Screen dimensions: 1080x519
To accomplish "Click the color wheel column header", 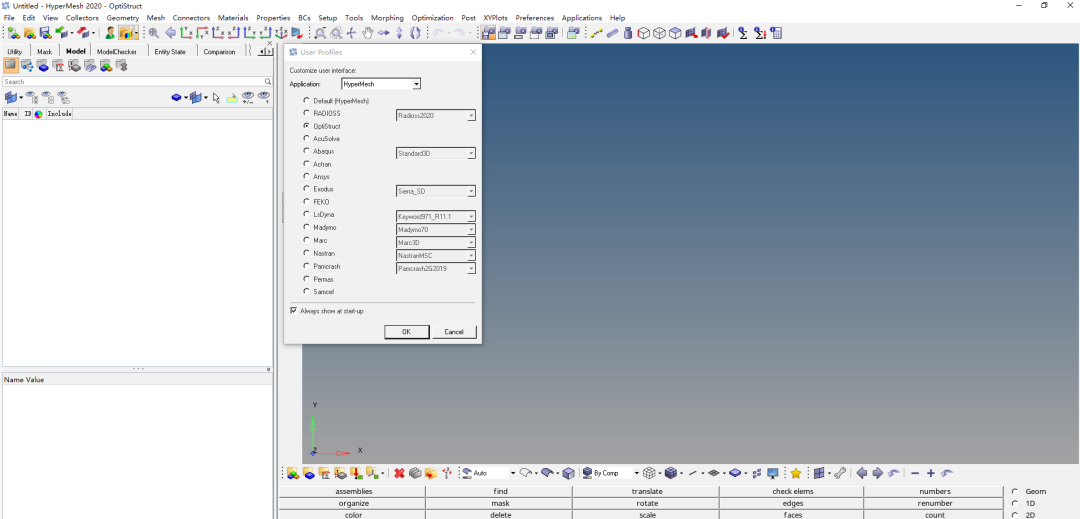I will pos(39,114).
